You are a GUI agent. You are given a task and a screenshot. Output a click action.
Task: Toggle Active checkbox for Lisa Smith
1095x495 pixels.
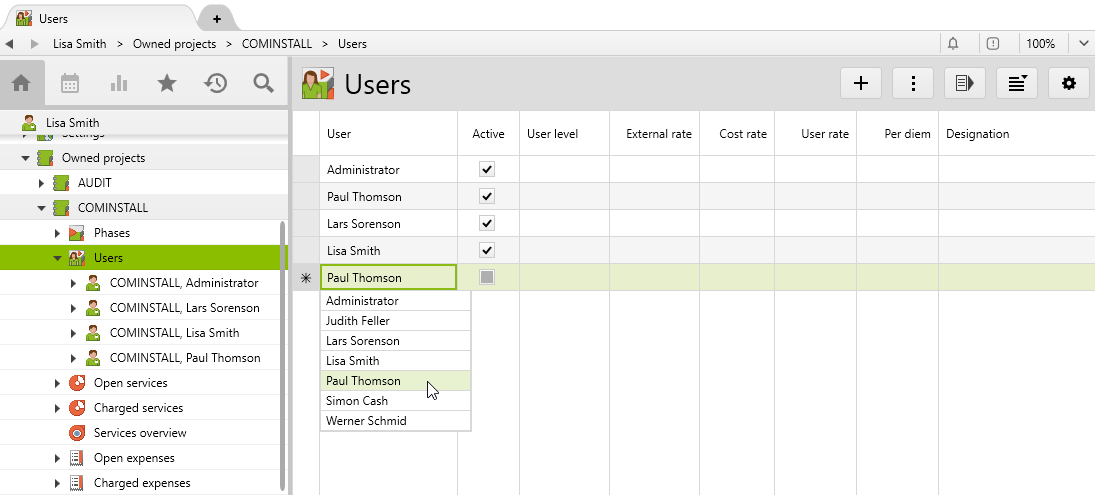(487, 250)
